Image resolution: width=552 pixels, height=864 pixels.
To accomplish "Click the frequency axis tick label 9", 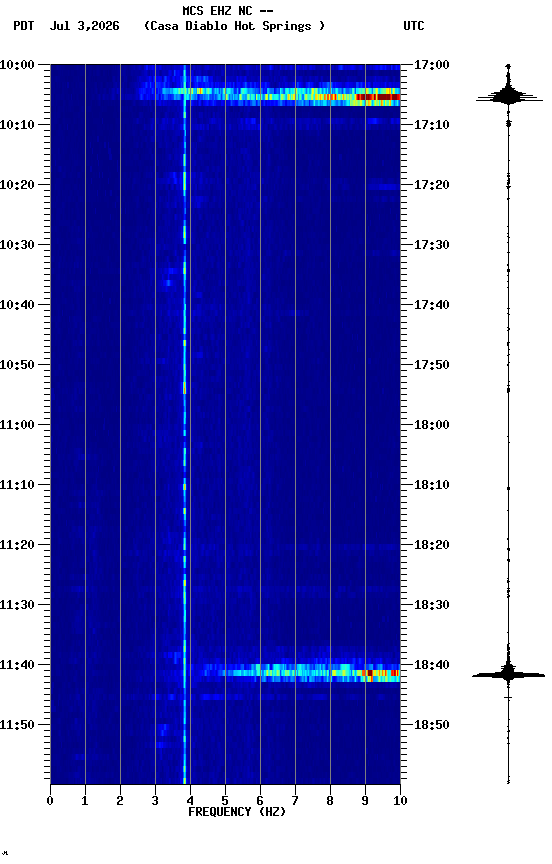I will [365, 801].
